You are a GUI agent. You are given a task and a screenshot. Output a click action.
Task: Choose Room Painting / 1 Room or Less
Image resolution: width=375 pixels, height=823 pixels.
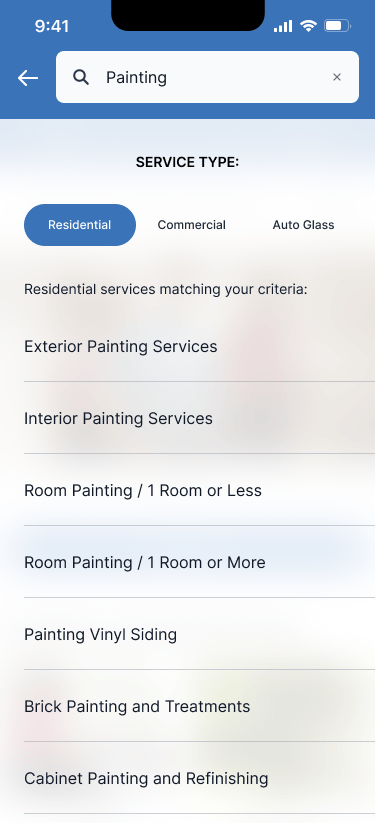(200, 490)
